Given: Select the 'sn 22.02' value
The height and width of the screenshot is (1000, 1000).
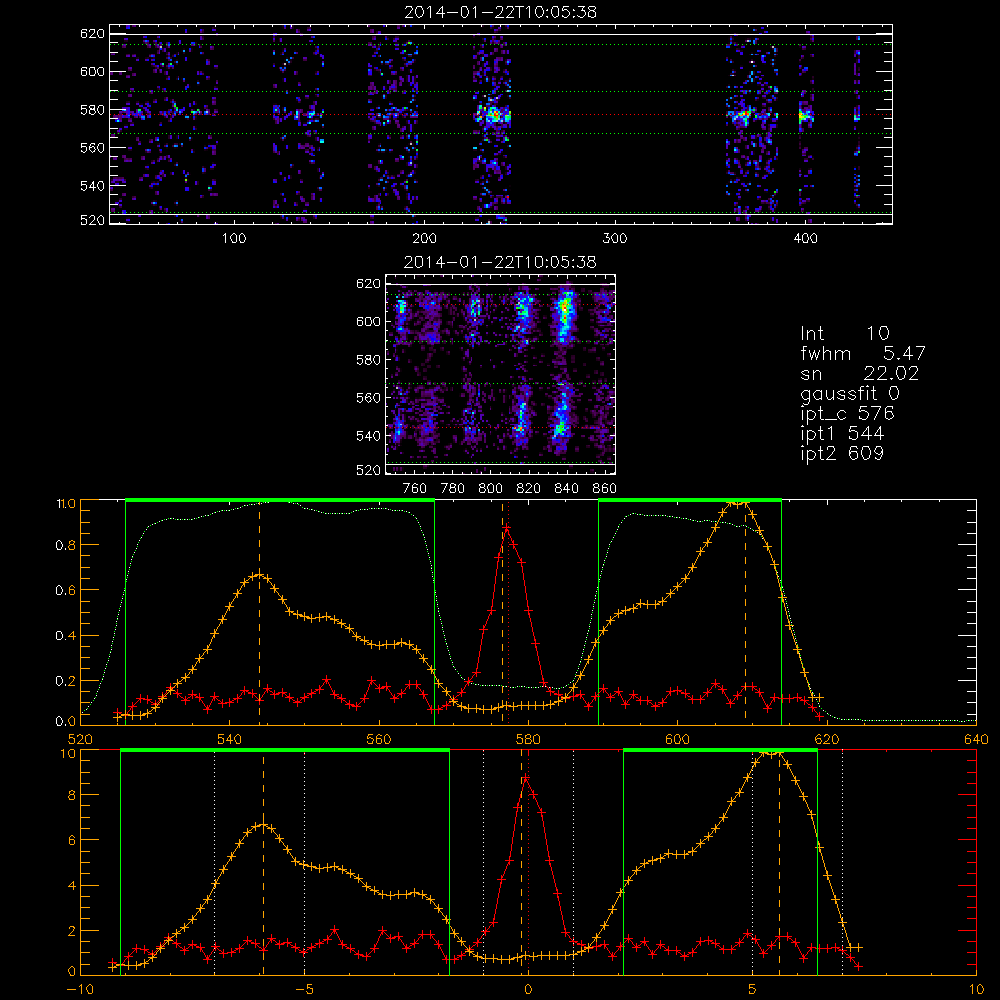Looking at the screenshot, I should (x=859, y=374).
